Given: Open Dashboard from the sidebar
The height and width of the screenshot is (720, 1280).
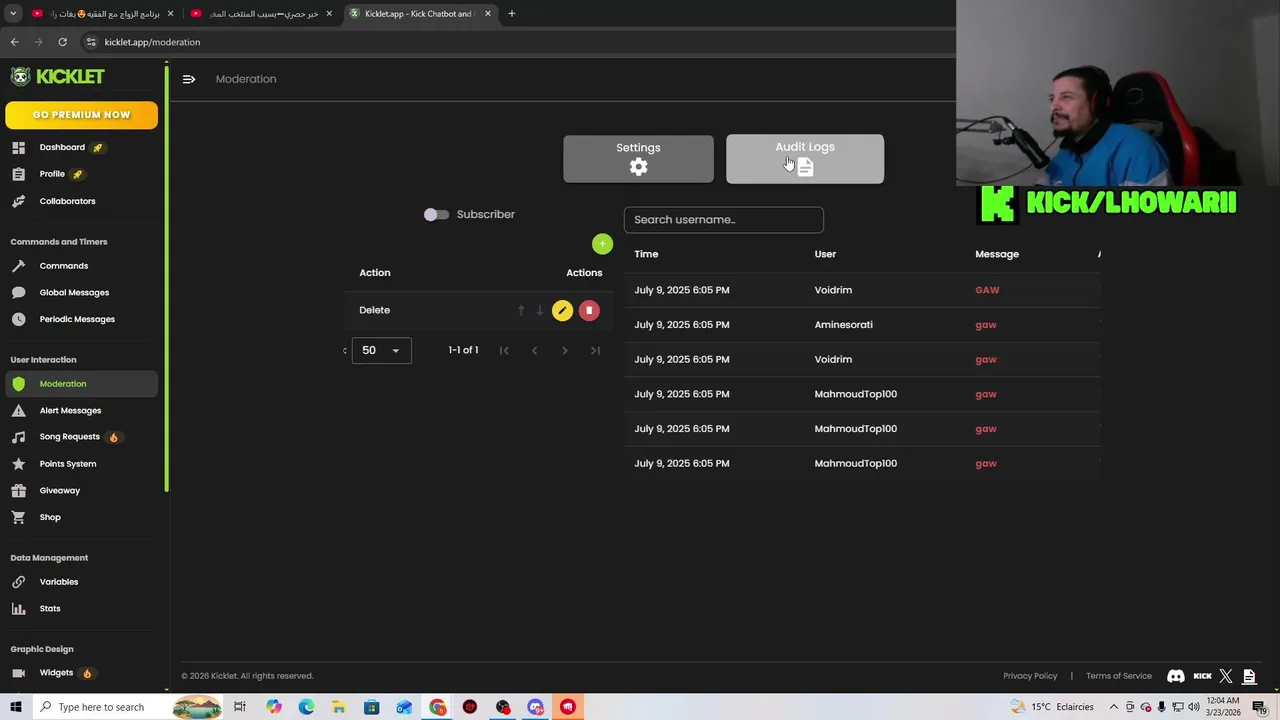Looking at the screenshot, I should point(62,147).
